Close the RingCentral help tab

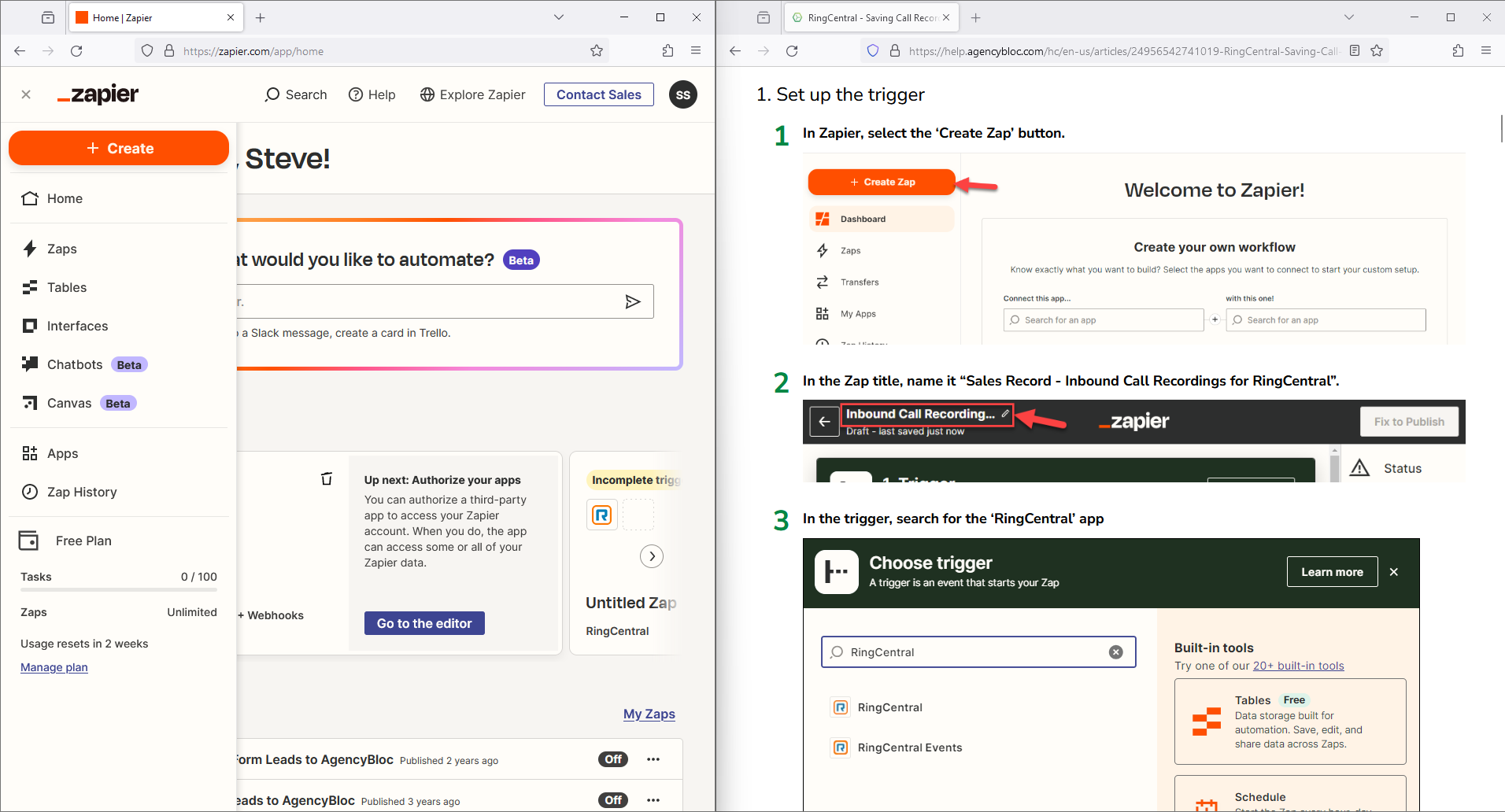tap(946, 17)
